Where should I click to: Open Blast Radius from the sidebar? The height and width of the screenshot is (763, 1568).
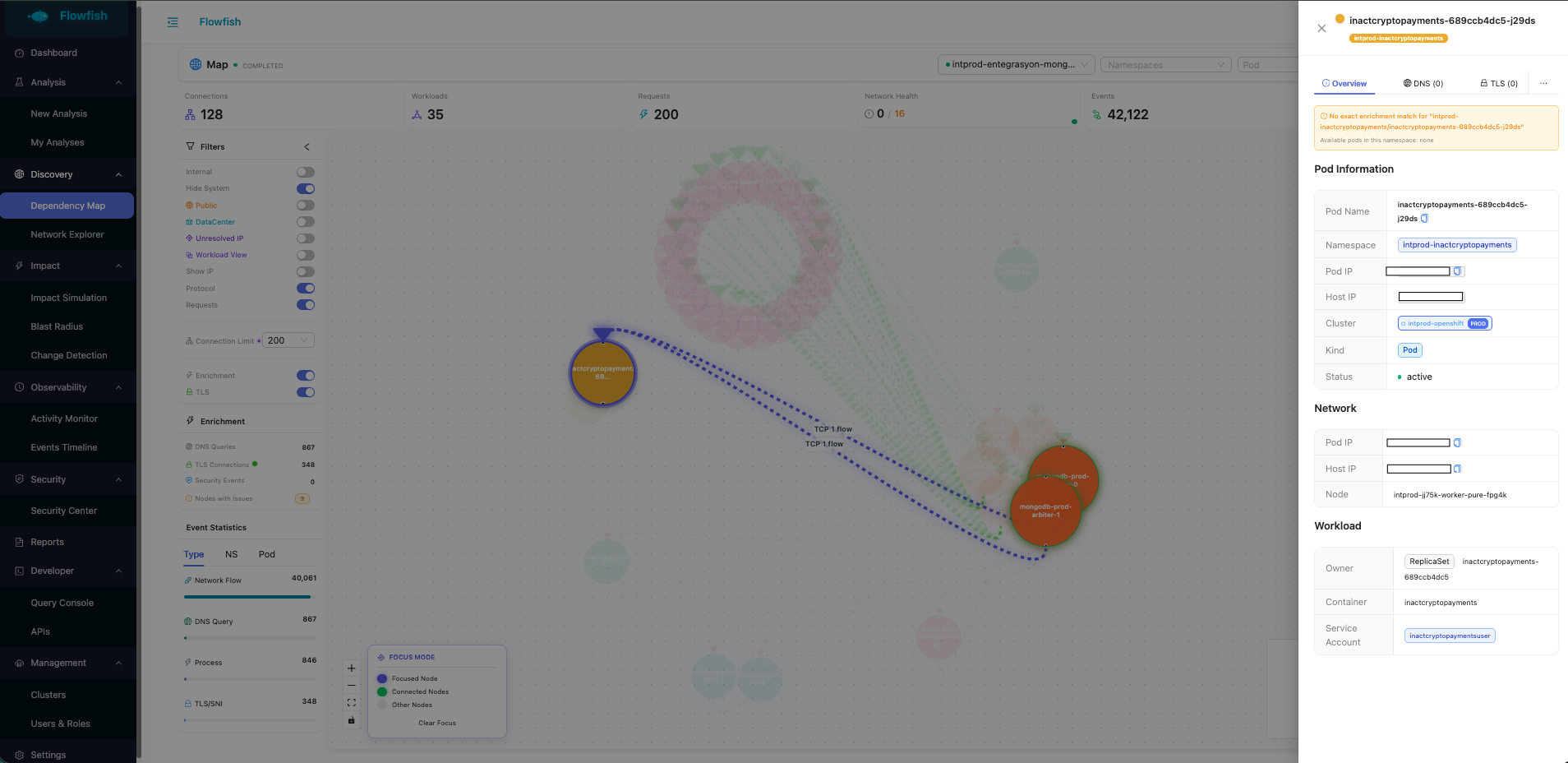[57, 327]
